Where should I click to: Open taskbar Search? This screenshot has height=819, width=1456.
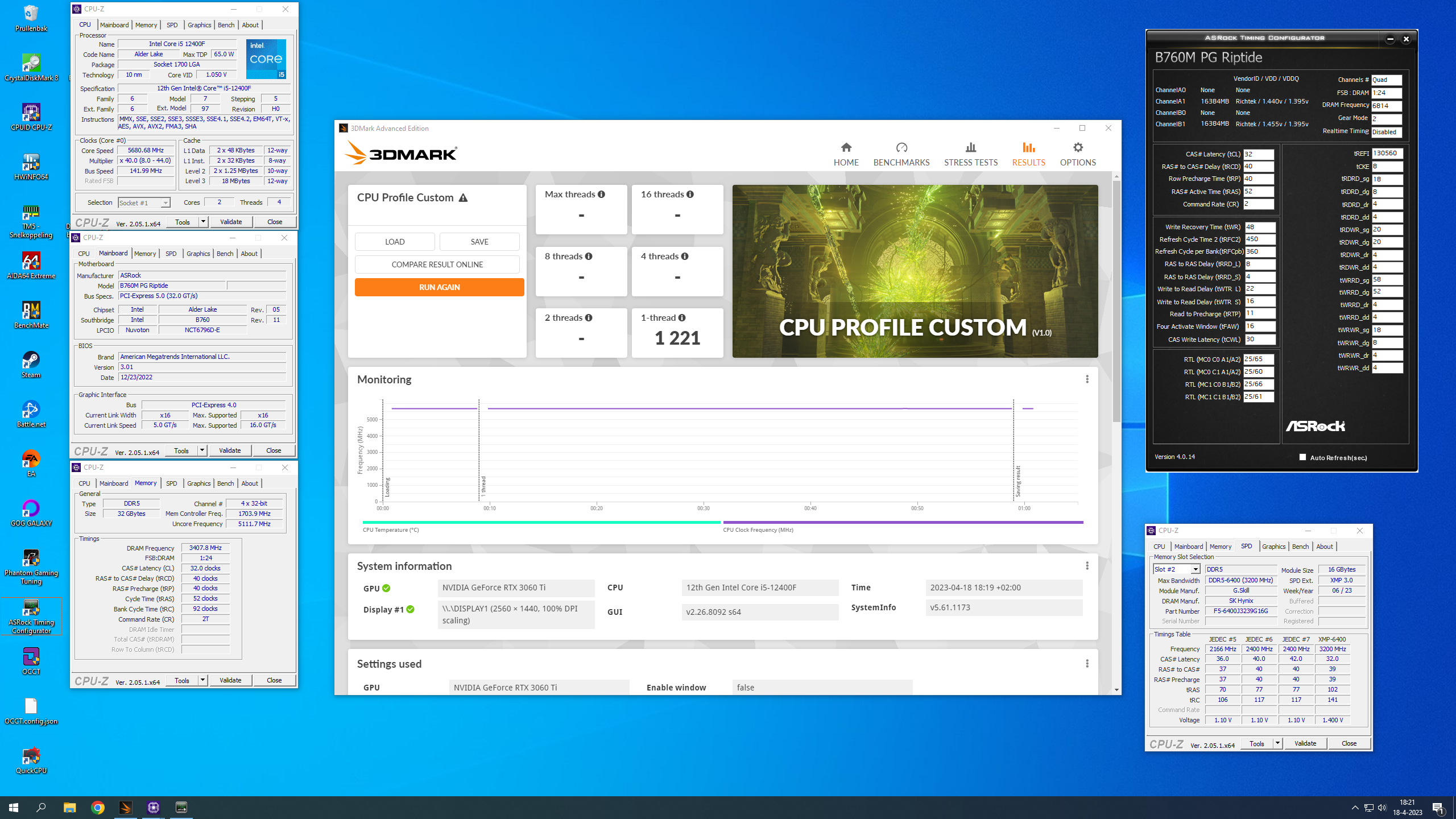point(41,807)
